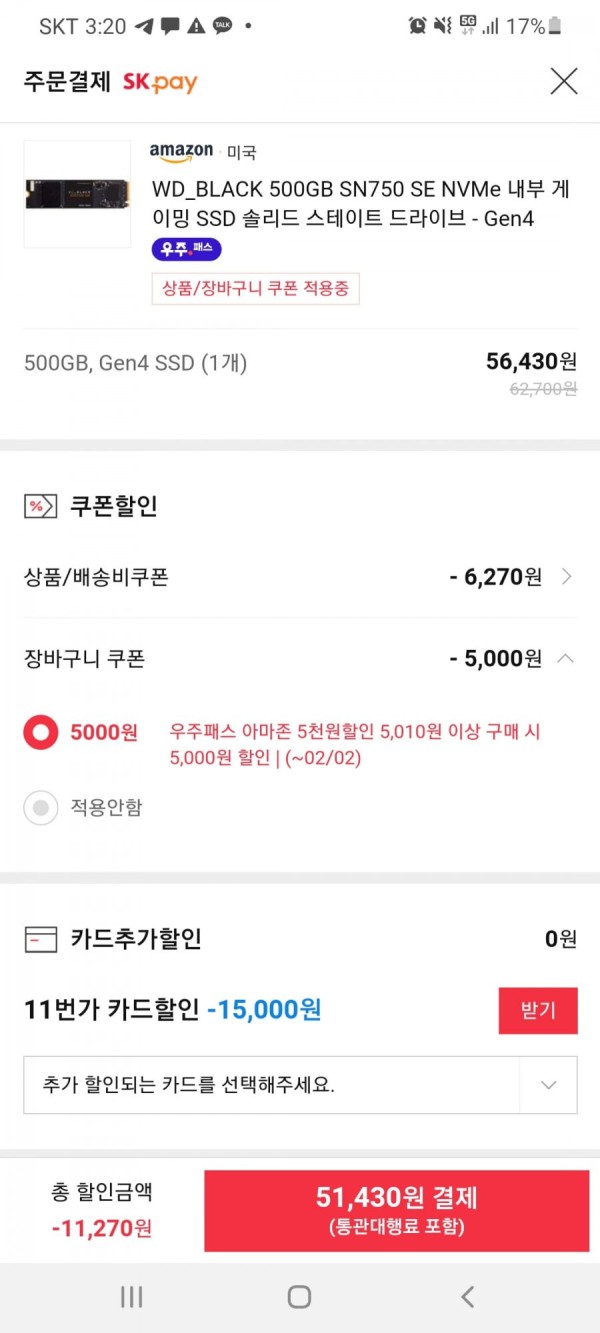This screenshot has height=1333, width=600.
Task: Open the WD_BLACK 500GB SN750 product title
Action: (361, 203)
